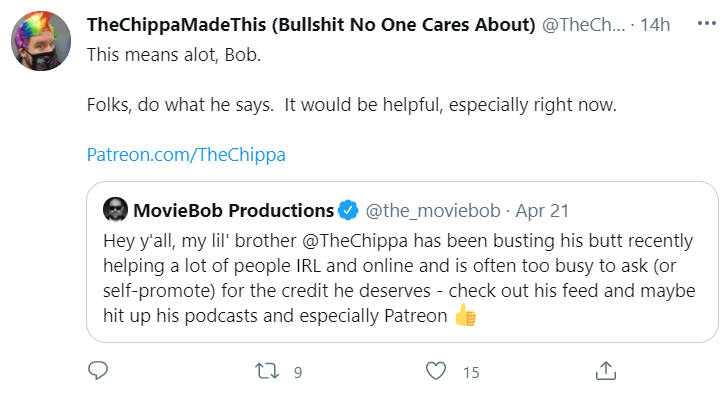Open quoted tweet text starting with Hey y'all

399,278
